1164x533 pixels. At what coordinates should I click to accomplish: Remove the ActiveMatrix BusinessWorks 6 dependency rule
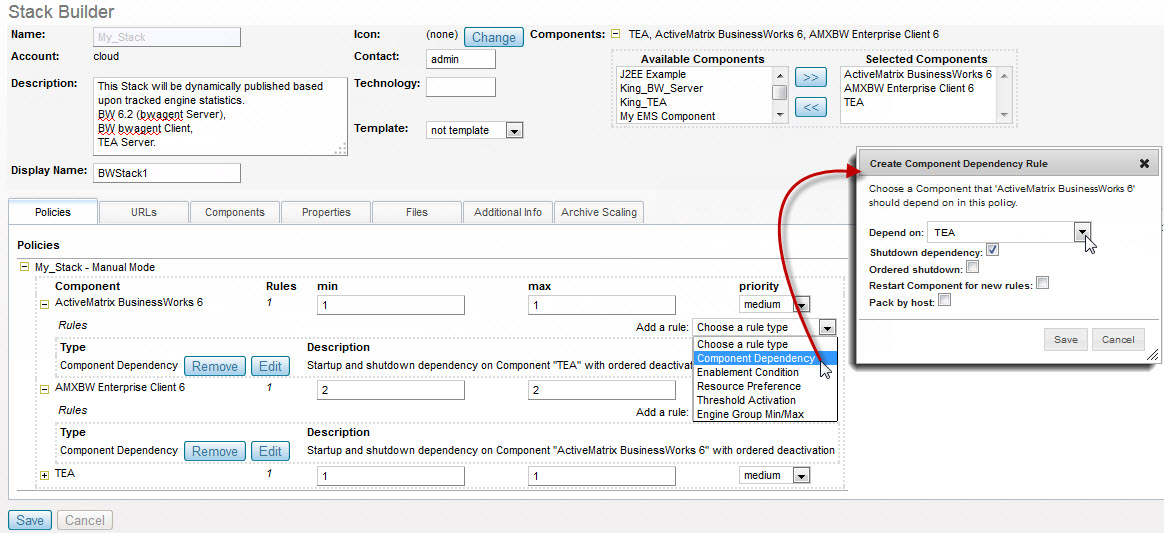(x=214, y=366)
